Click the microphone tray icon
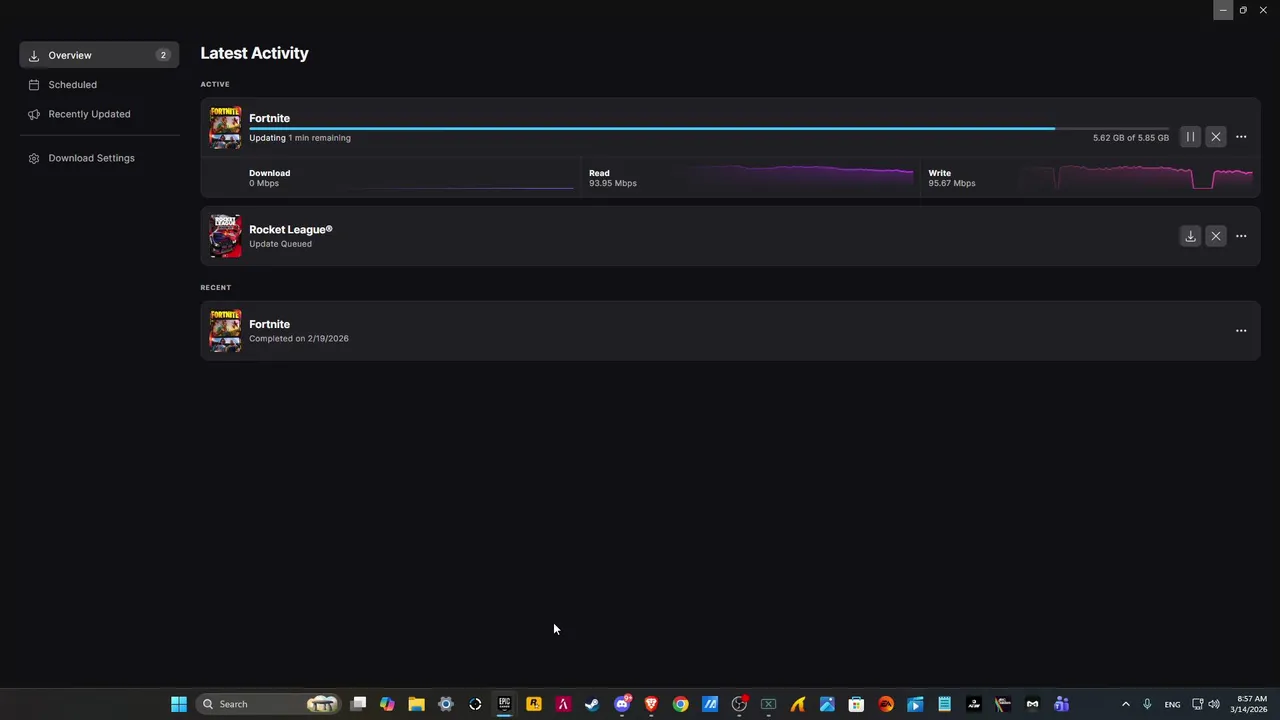 pyautogui.click(x=1147, y=704)
